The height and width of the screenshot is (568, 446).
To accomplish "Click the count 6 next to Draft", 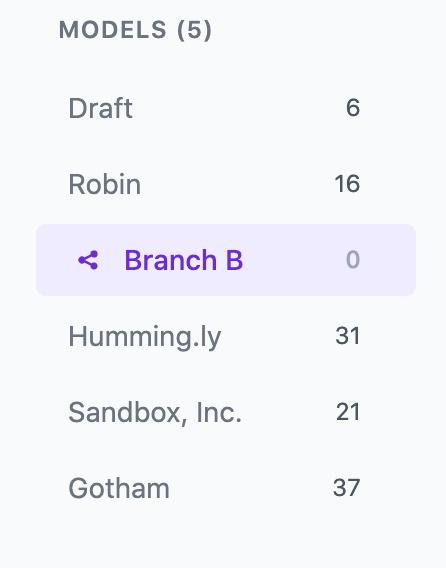I will [353, 108].
